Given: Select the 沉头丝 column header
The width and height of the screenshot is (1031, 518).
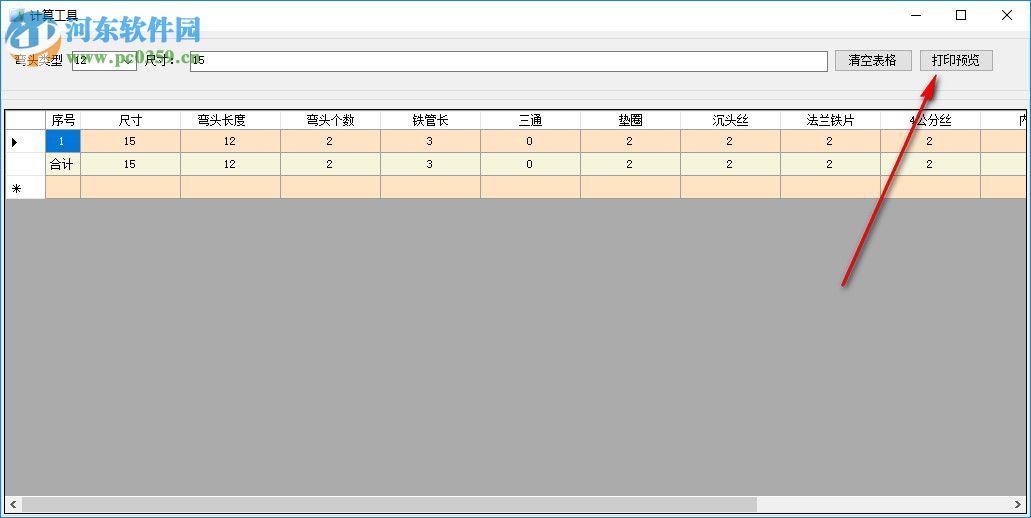Looking at the screenshot, I should pyautogui.click(x=730, y=120).
